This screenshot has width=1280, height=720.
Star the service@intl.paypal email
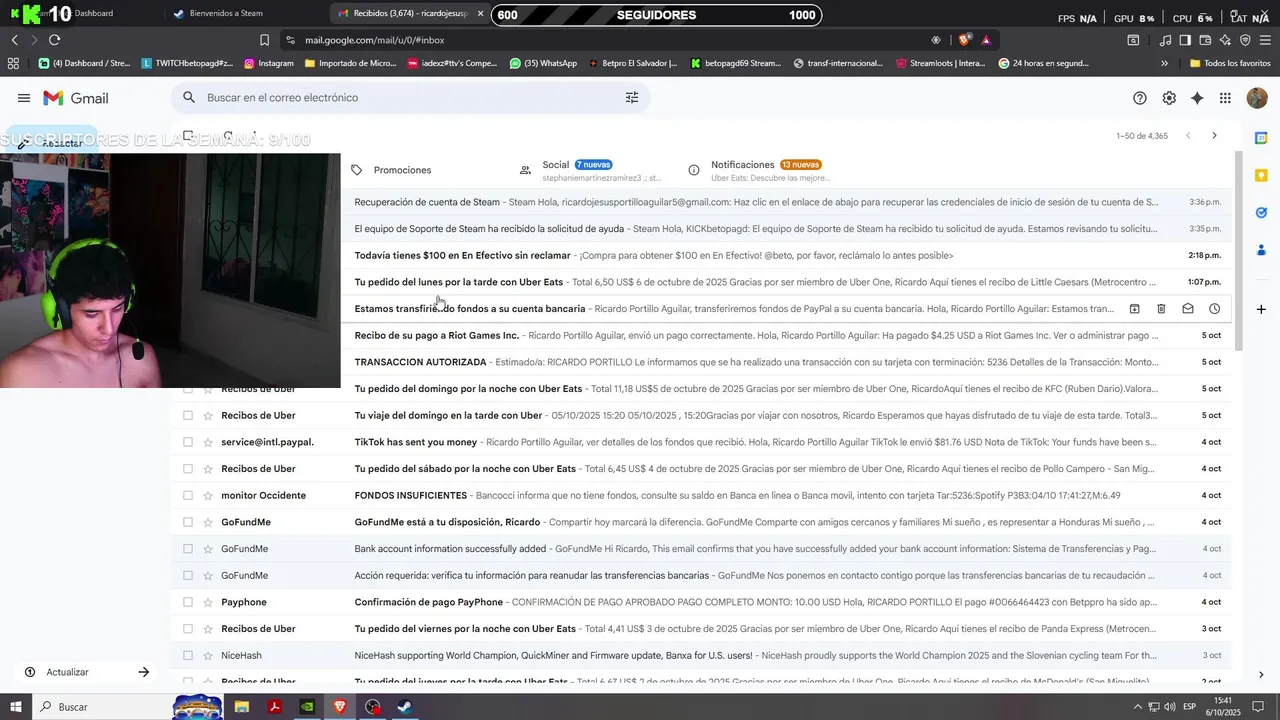click(x=208, y=442)
